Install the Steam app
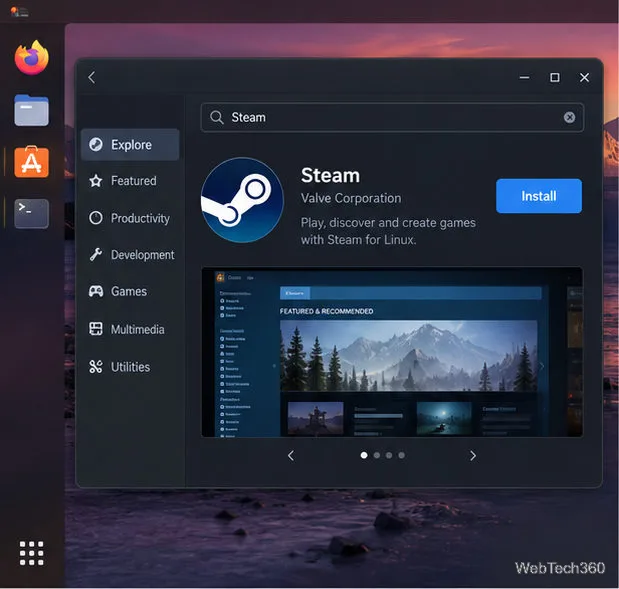Image resolution: width=619 pixels, height=589 pixels. (539, 196)
